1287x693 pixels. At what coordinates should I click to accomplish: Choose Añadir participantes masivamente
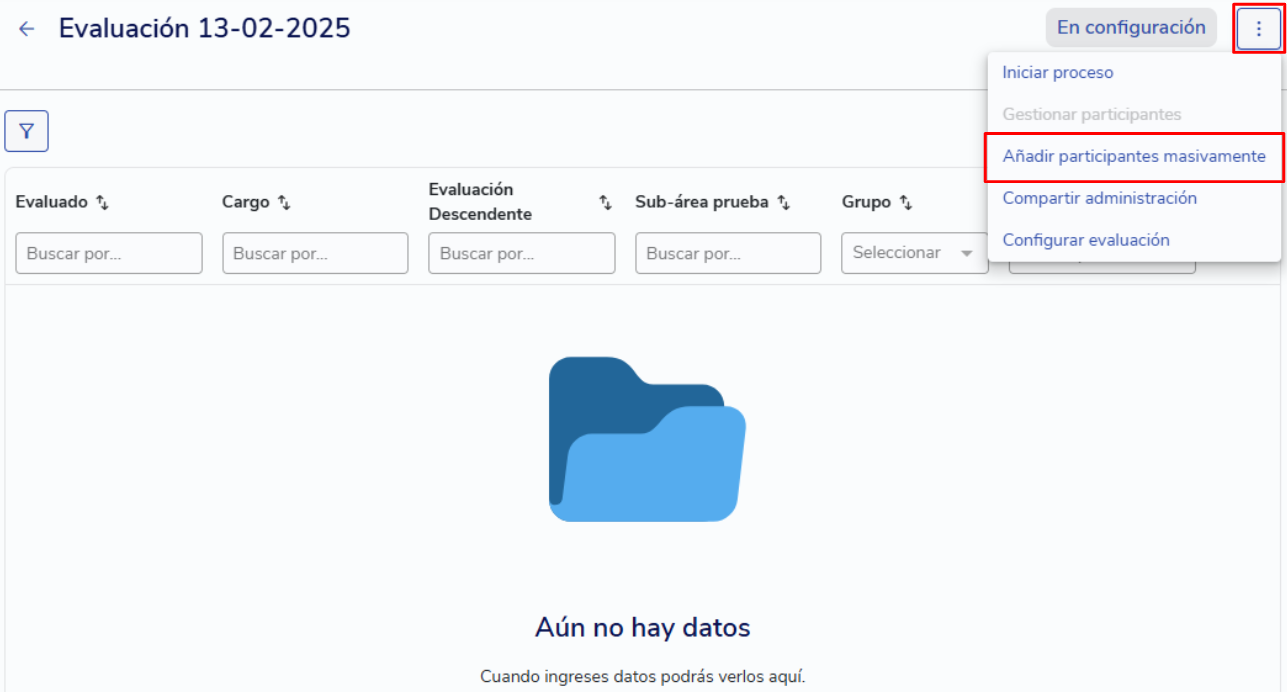point(1133,157)
